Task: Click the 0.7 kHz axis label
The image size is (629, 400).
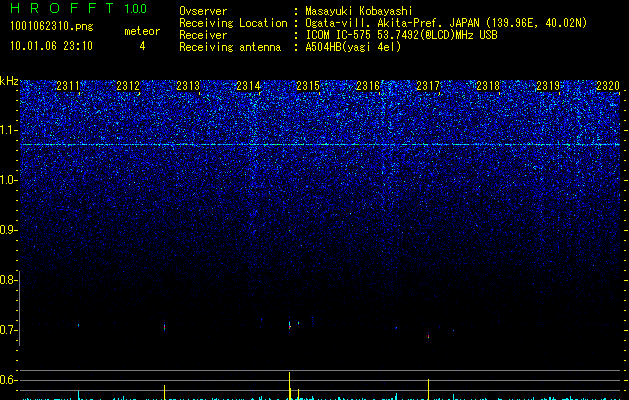Action: (8, 330)
